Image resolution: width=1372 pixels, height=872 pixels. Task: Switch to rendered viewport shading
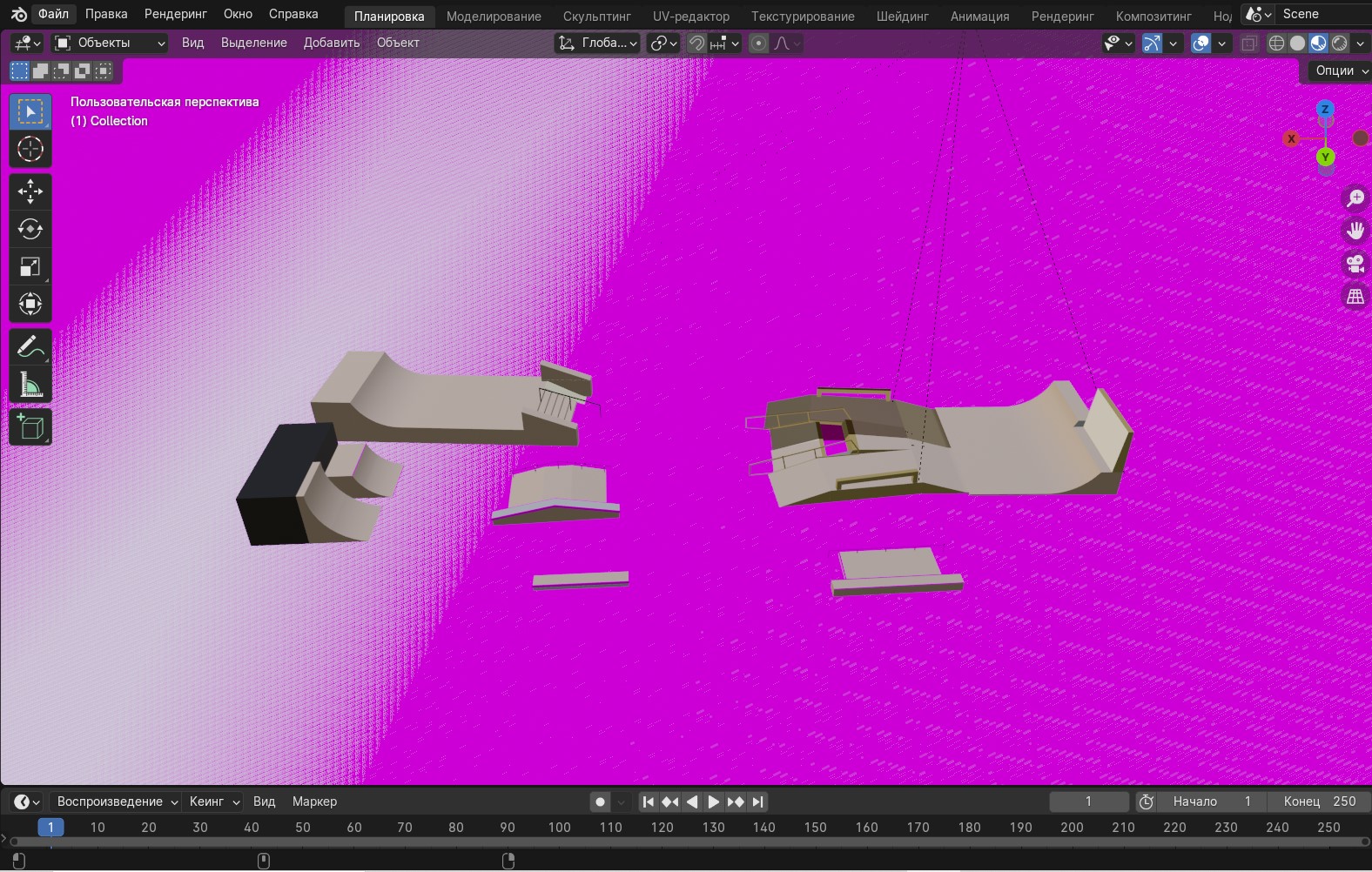[x=1339, y=43]
